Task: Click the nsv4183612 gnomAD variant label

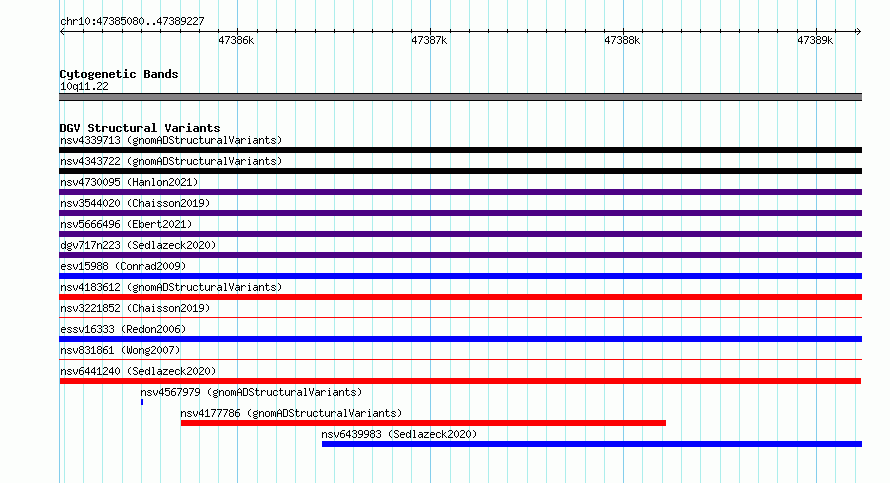Action: click(x=171, y=287)
